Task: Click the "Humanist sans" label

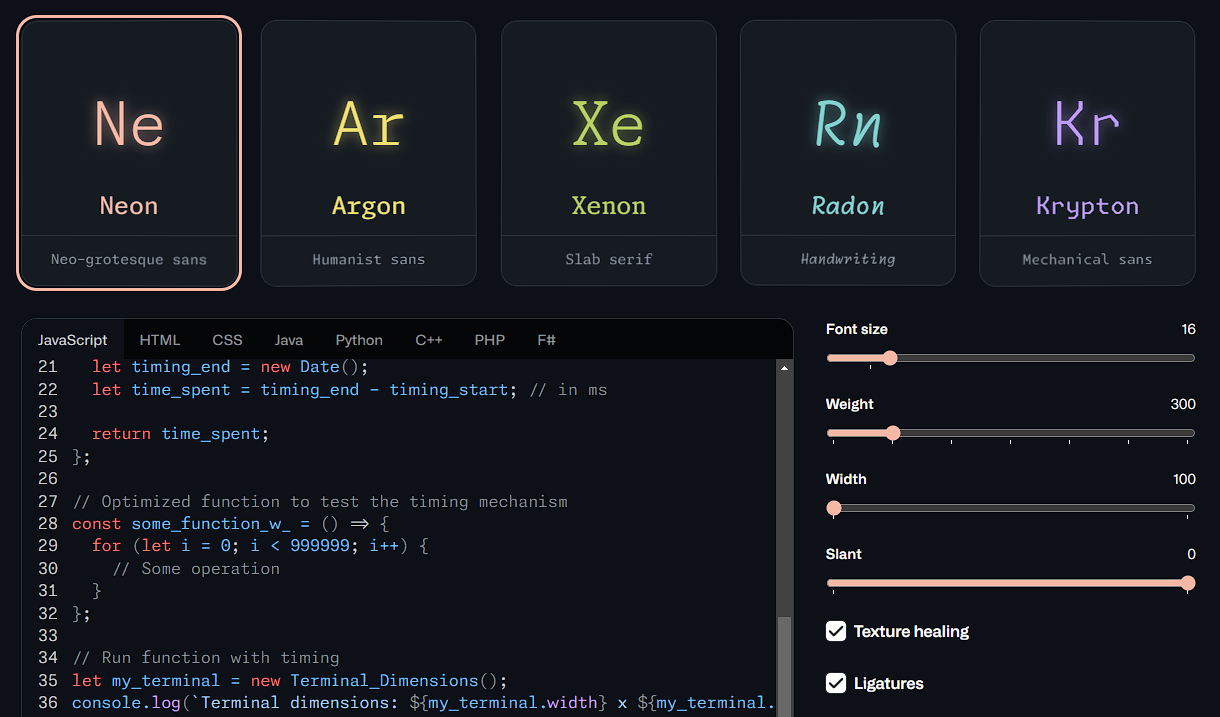Action: point(368,259)
